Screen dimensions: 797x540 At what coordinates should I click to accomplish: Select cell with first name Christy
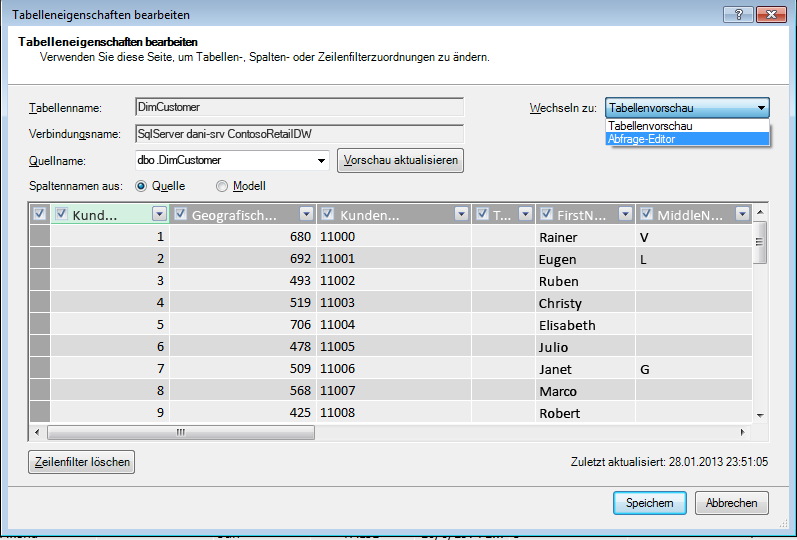[x=586, y=302]
